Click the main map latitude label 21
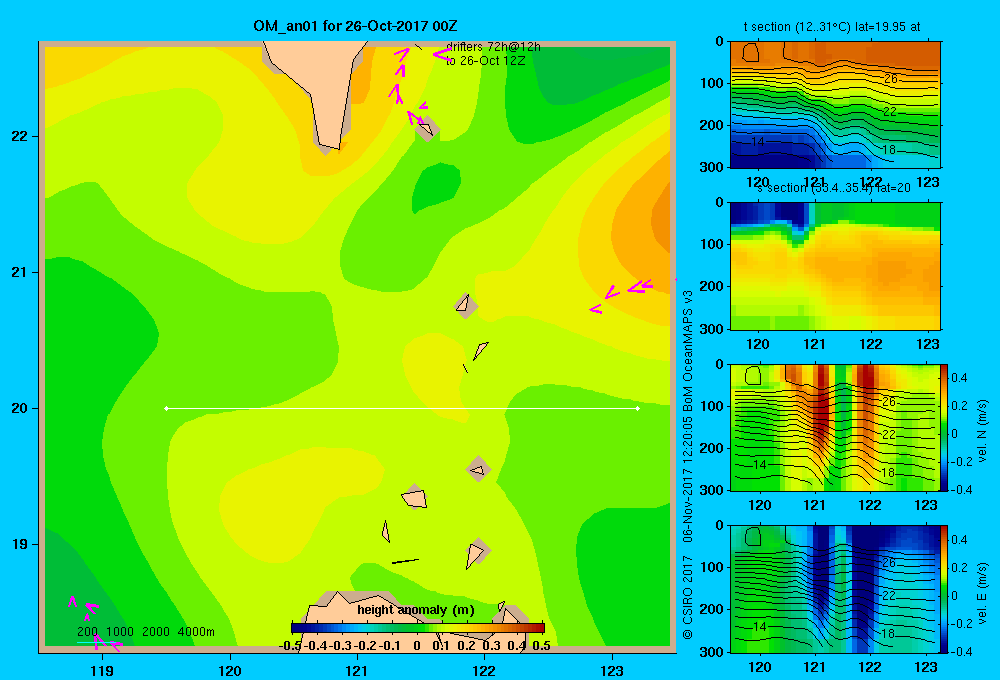 pos(20,272)
